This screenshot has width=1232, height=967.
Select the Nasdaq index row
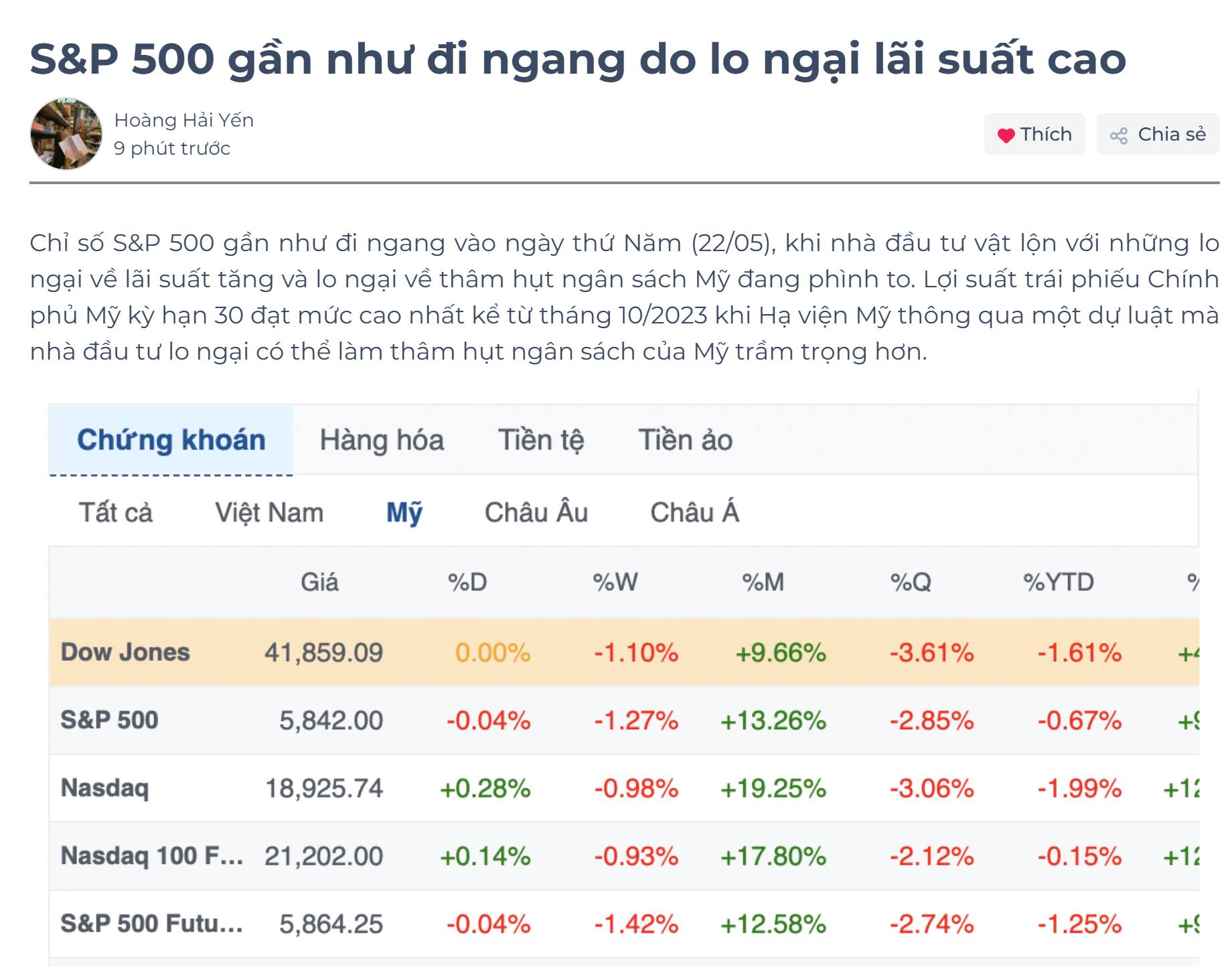pos(104,788)
